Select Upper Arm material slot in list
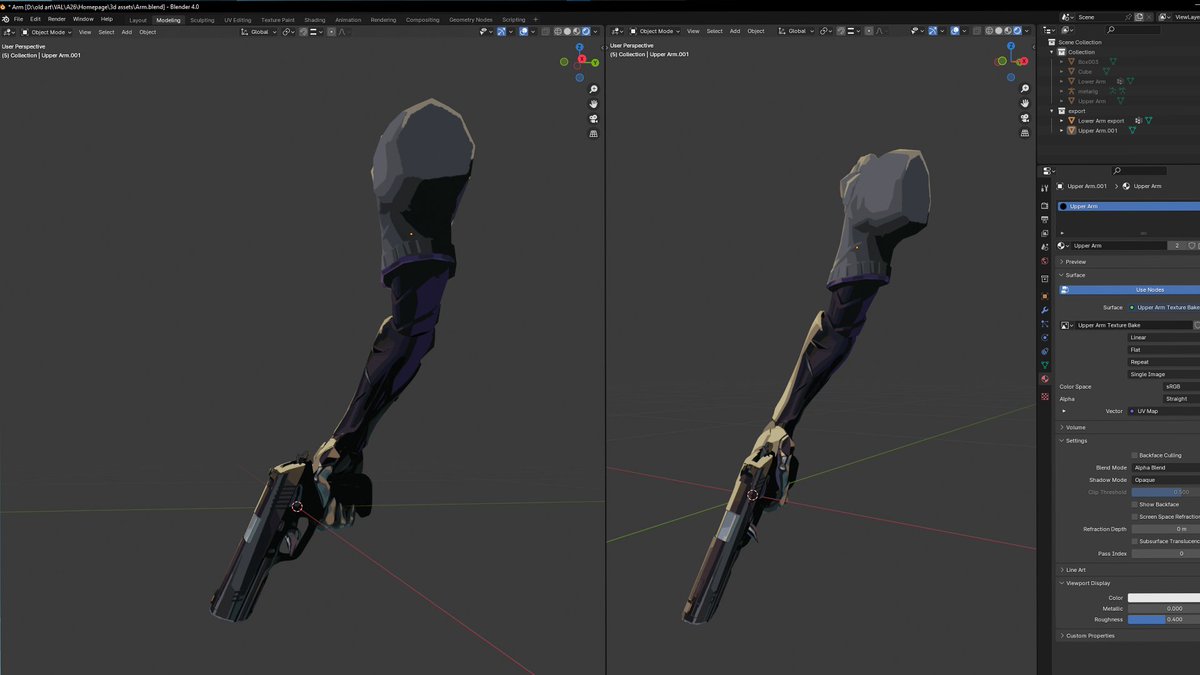The width and height of the screenshot is (1200, 675). pos(1129,206)
